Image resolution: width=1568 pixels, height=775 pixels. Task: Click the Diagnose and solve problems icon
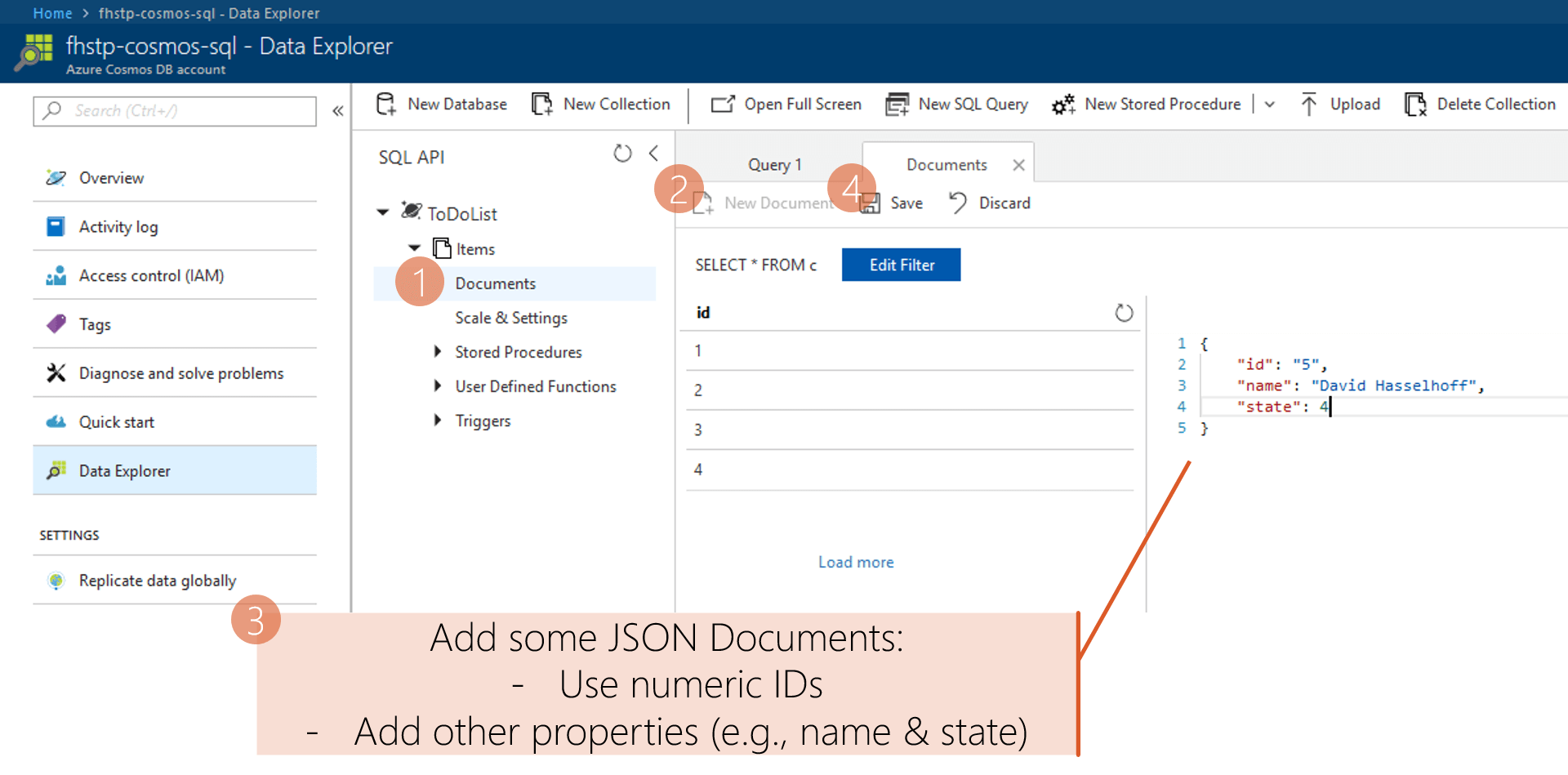(56, 373)
